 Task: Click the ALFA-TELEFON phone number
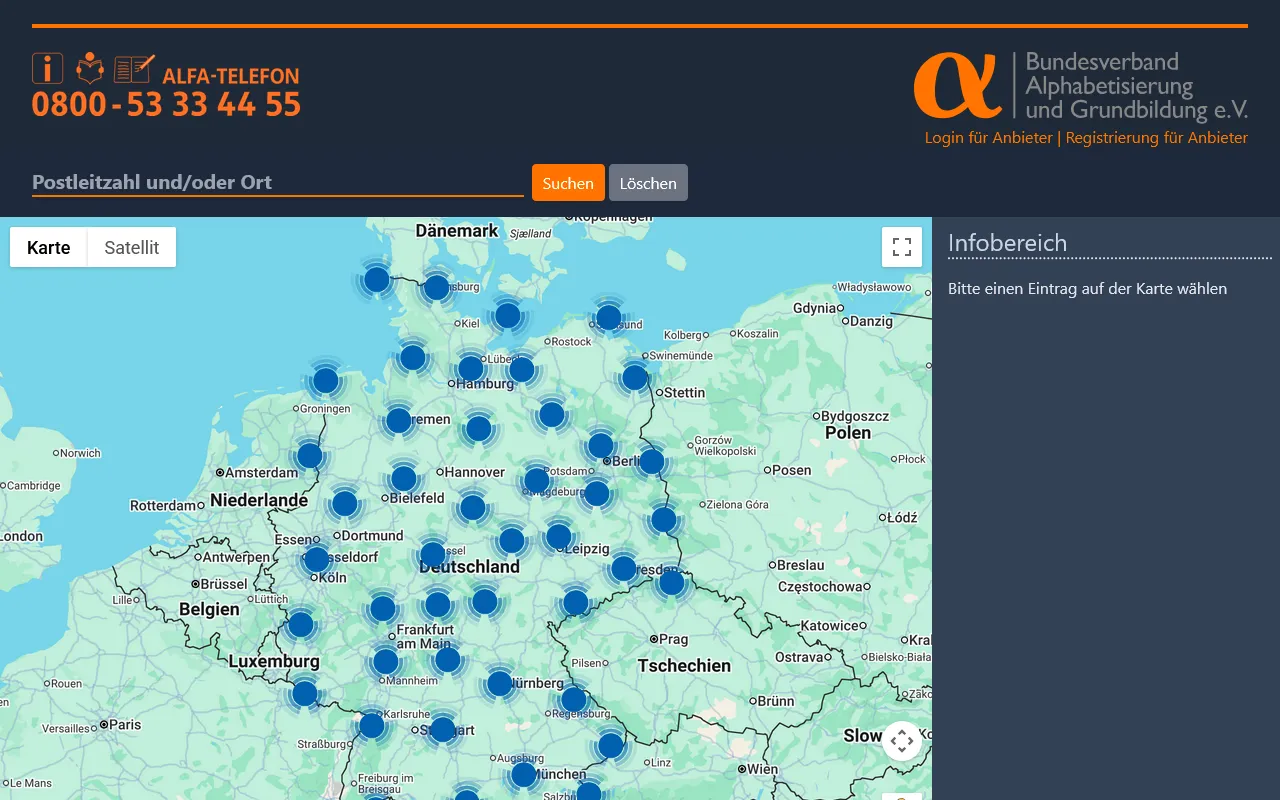point(166,104)
